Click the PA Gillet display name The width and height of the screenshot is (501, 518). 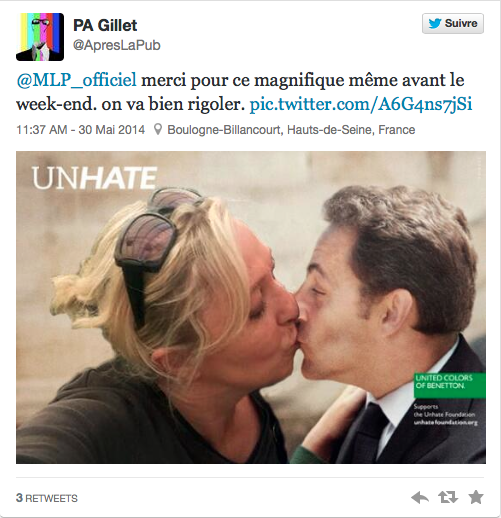coord(105,25)
